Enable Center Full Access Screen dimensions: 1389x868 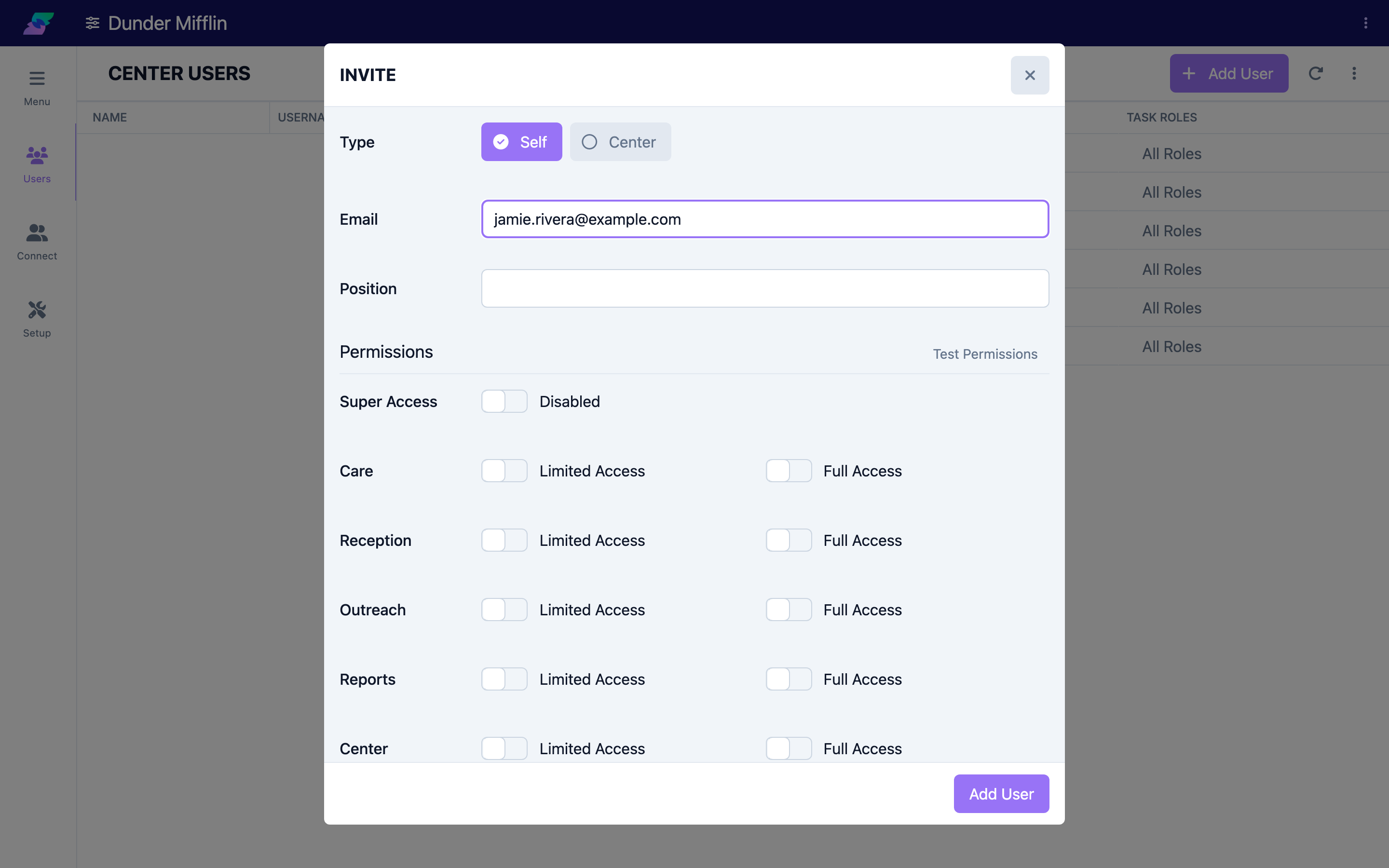pyautogui.click(x=789, y=748)
